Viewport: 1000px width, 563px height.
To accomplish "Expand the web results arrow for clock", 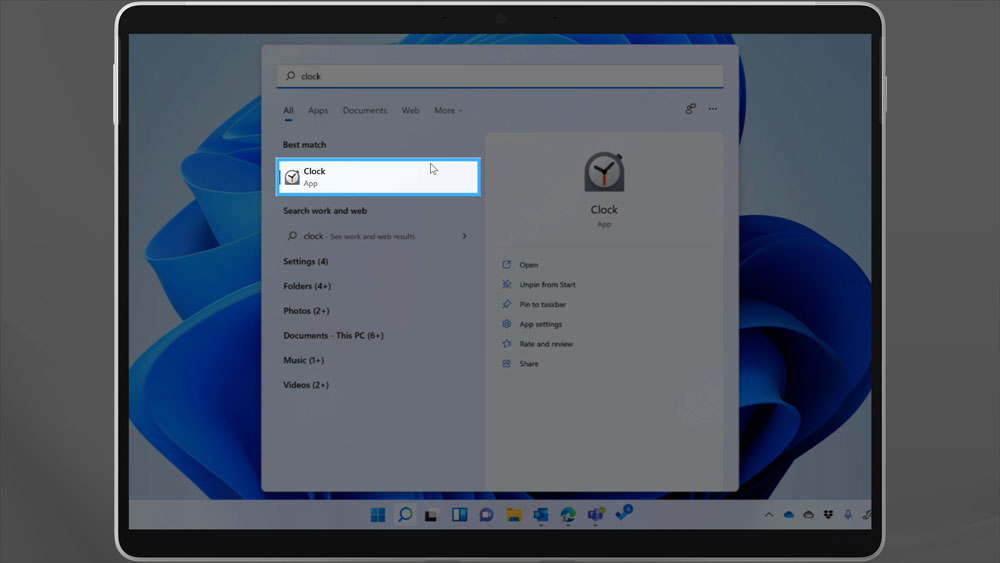I will 465,236.
